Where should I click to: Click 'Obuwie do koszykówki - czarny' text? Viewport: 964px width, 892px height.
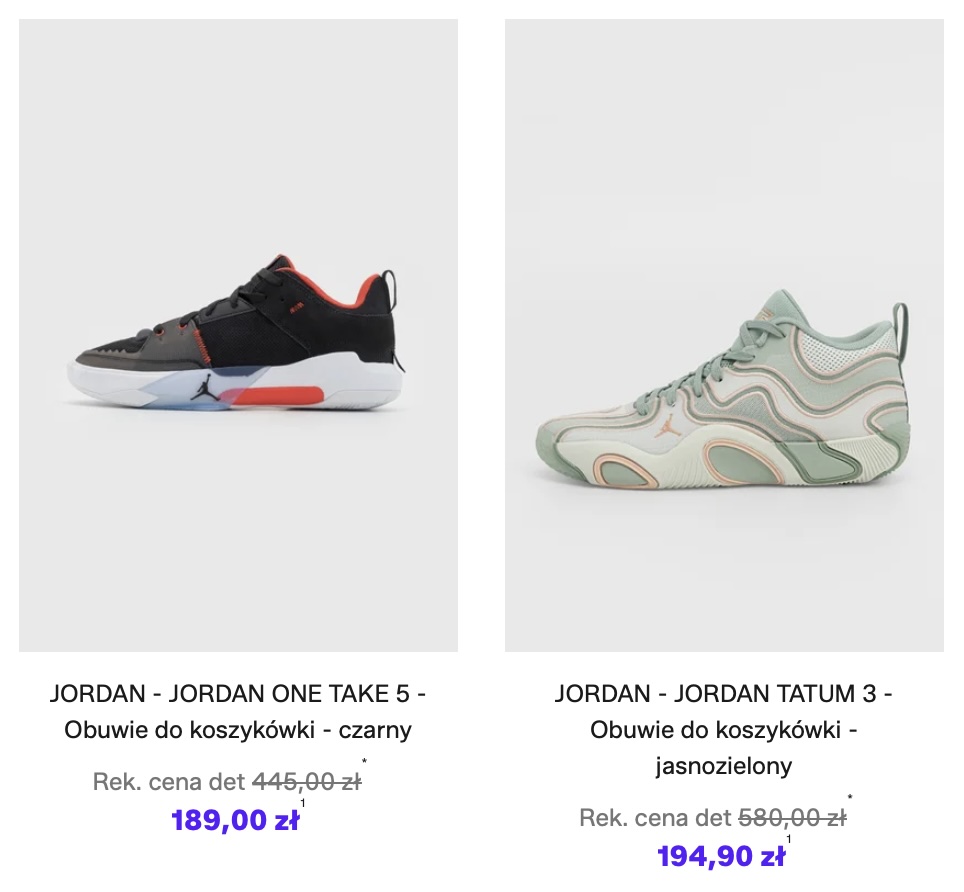tap(238, 730)
